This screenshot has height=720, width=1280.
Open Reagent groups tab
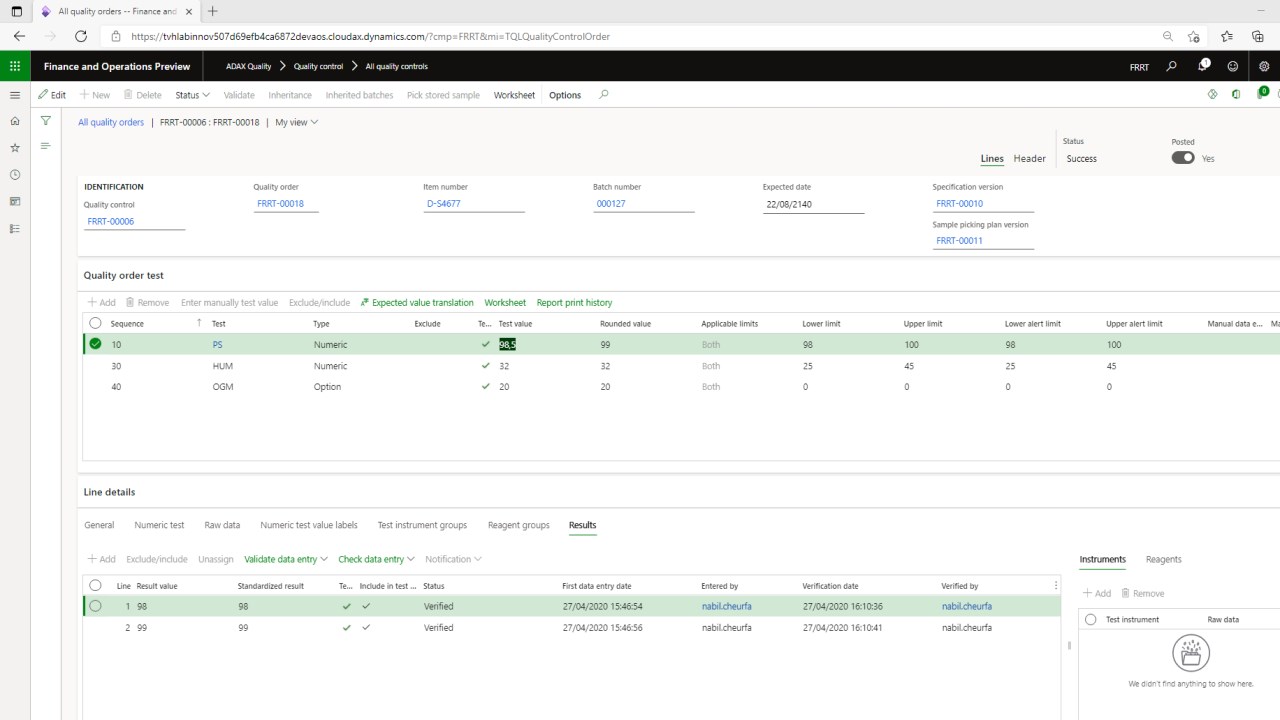click(518, 525)
